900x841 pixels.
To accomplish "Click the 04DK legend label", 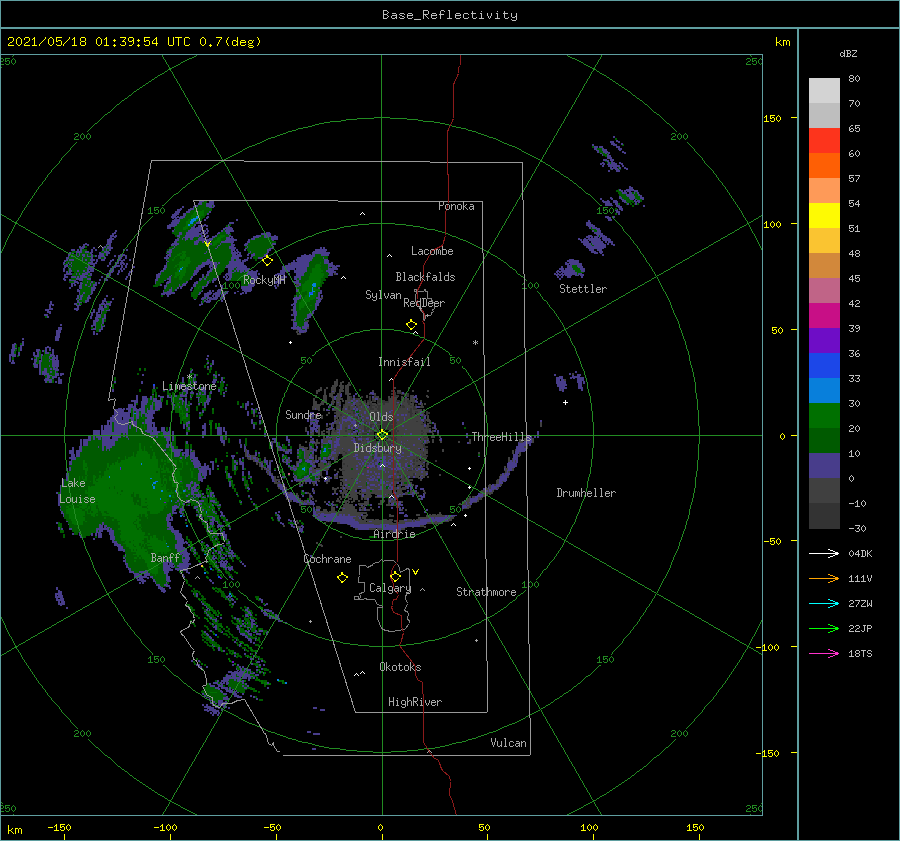I will (x=860, y=554).
